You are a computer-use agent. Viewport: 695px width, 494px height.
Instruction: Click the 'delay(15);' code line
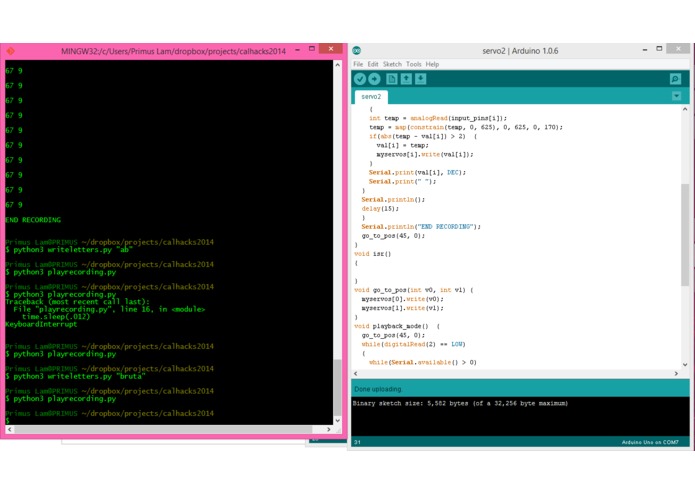pyautogui.click(x=380, y=209)
